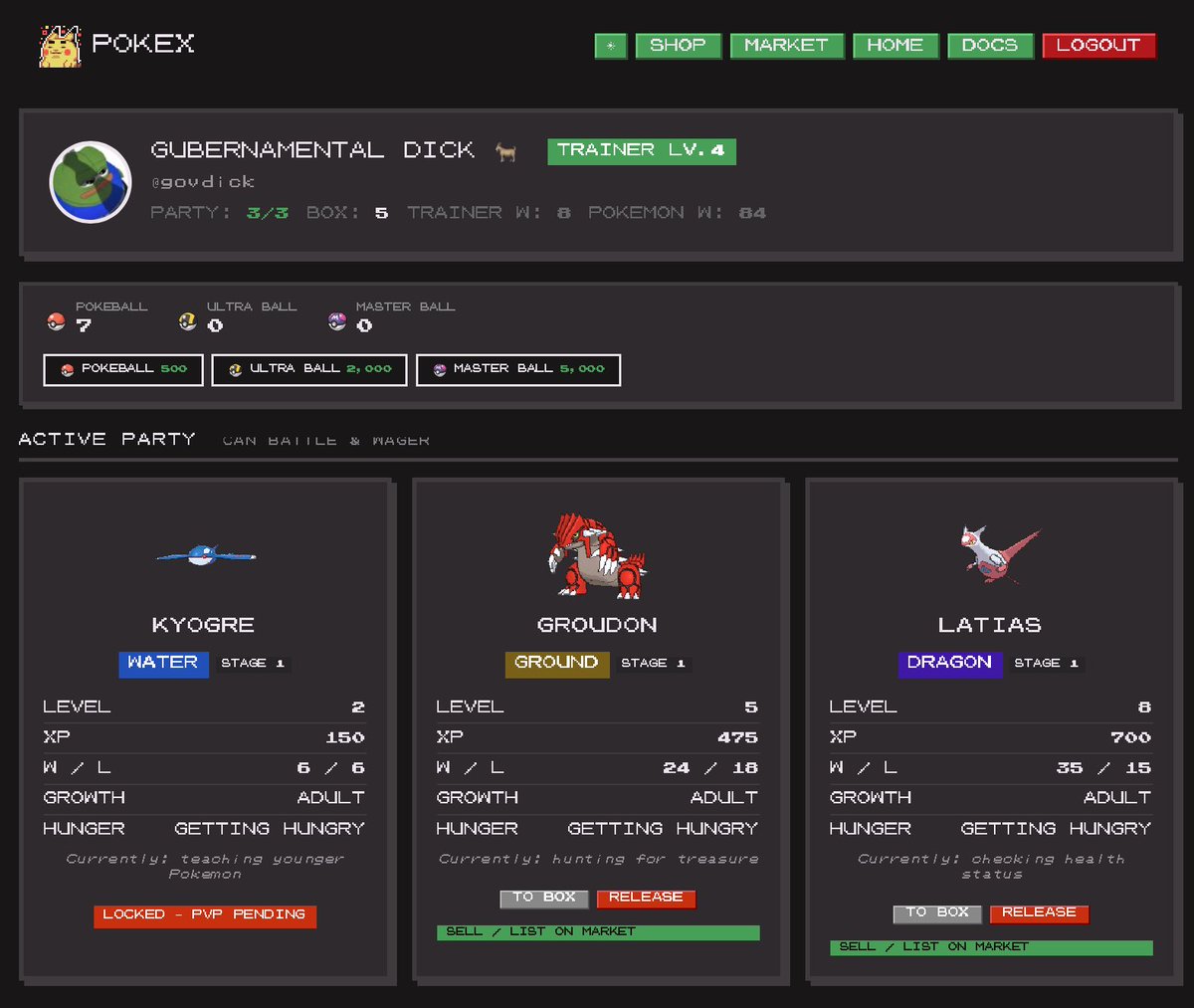Click the Ultra Ball inventory icon
Viewport: 1194px width, 1008px height.
coord(187,321)
